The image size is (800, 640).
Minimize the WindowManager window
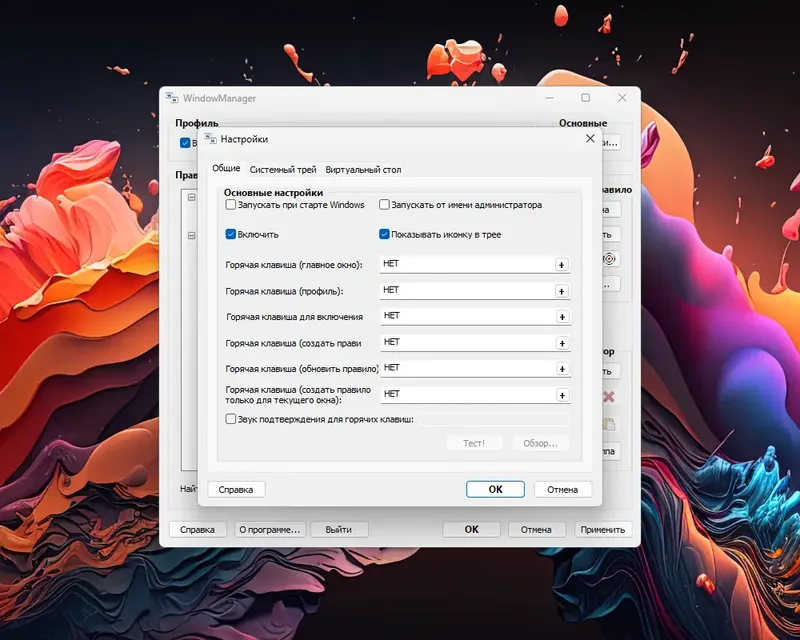click(x=549, y=97)
